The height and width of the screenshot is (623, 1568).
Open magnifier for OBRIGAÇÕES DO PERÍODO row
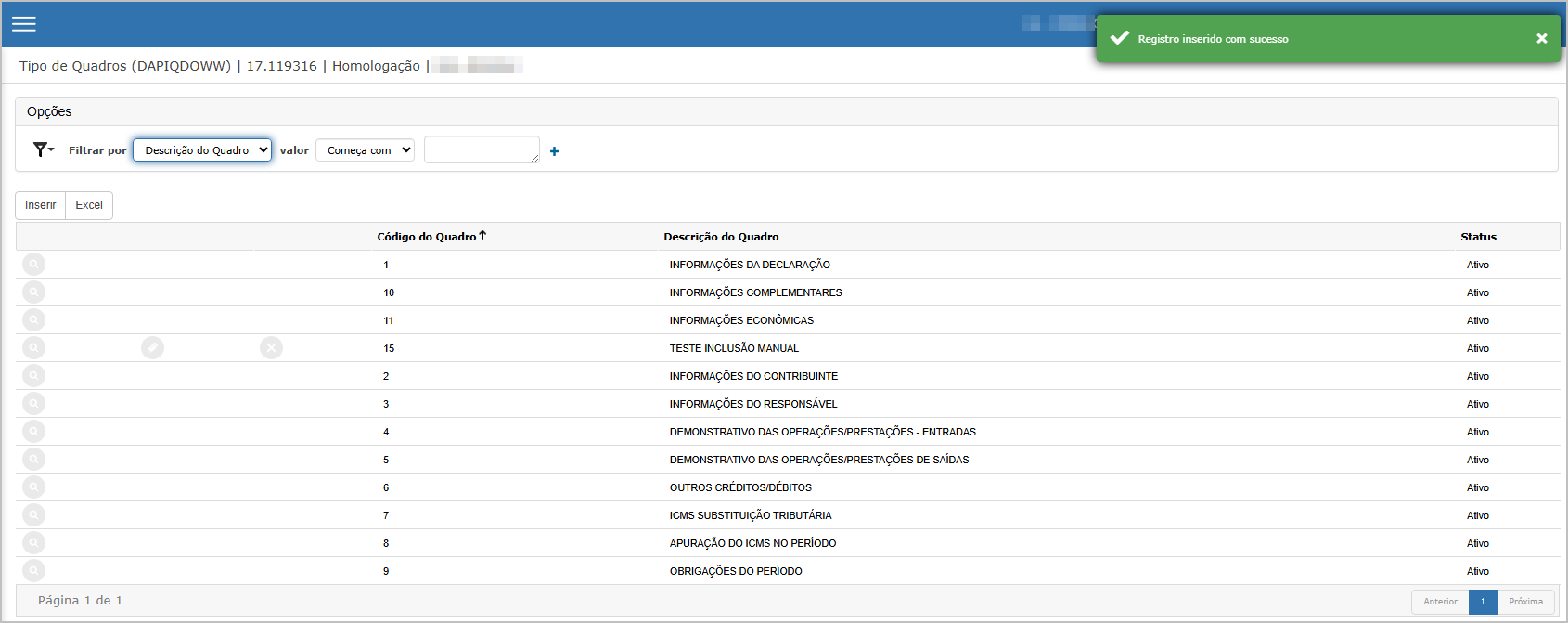click(33, 571)
